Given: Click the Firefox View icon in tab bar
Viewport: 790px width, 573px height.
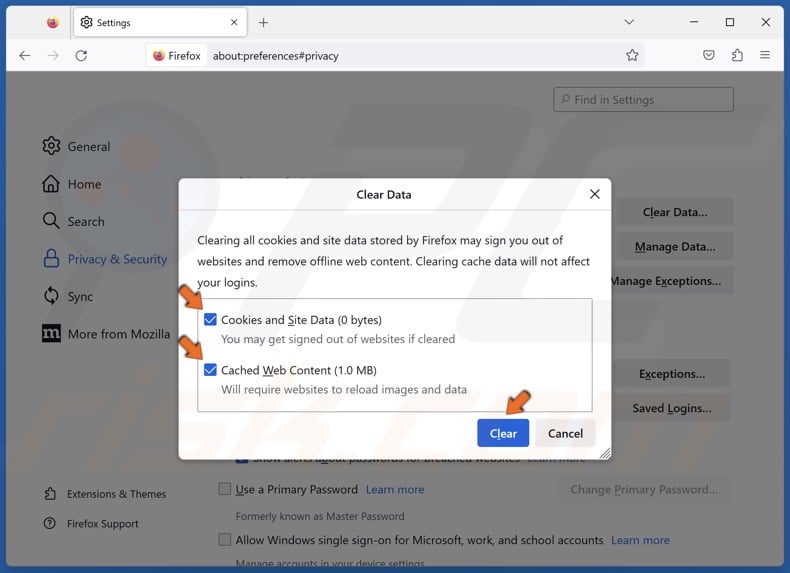Looking at the screenshot, I should click(52, 23).
